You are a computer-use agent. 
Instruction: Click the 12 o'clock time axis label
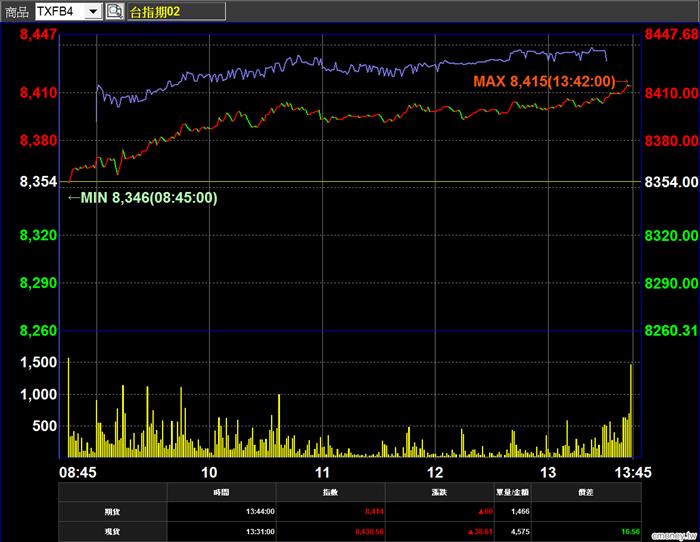(435, 472)
